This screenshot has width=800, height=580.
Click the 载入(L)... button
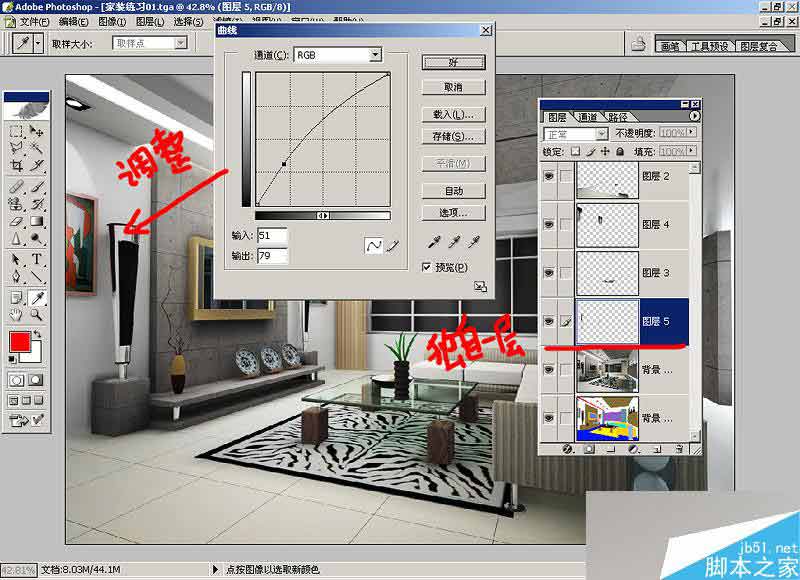(x=454, y=114)
